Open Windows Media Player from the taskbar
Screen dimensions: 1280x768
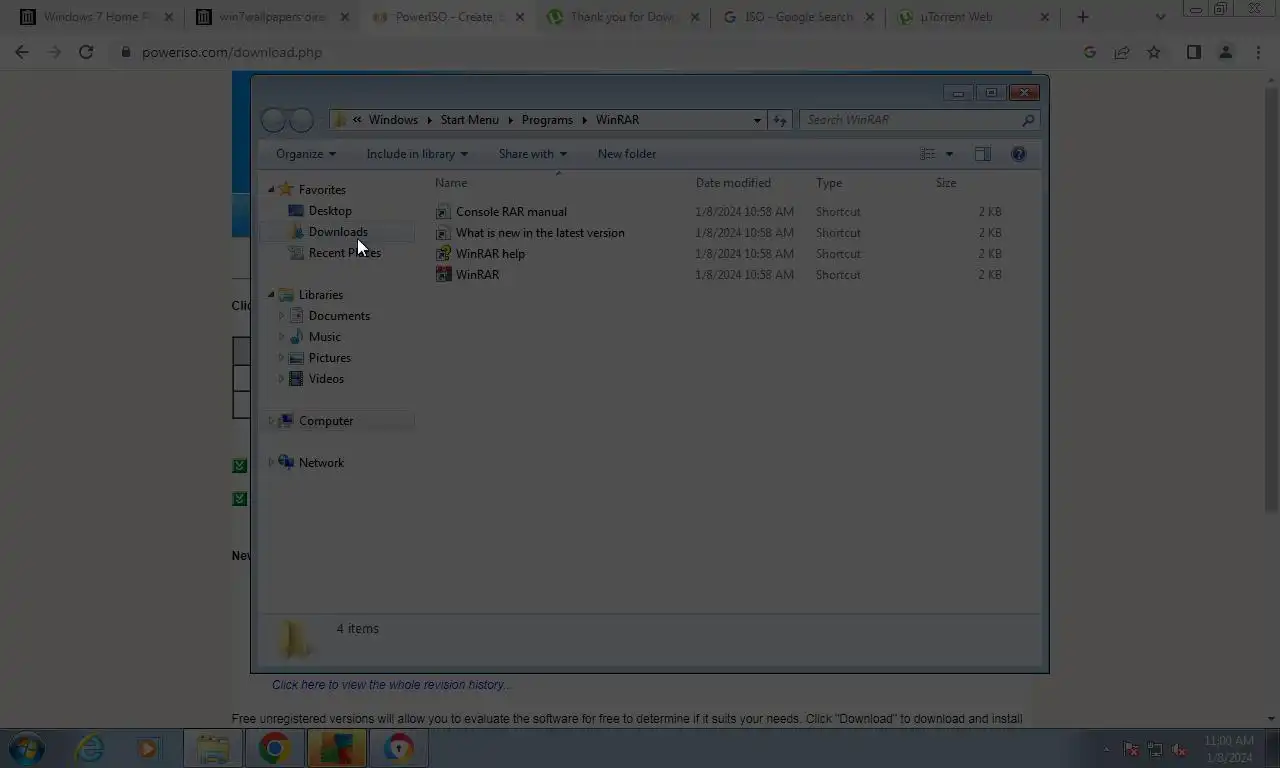click(148, 748)
